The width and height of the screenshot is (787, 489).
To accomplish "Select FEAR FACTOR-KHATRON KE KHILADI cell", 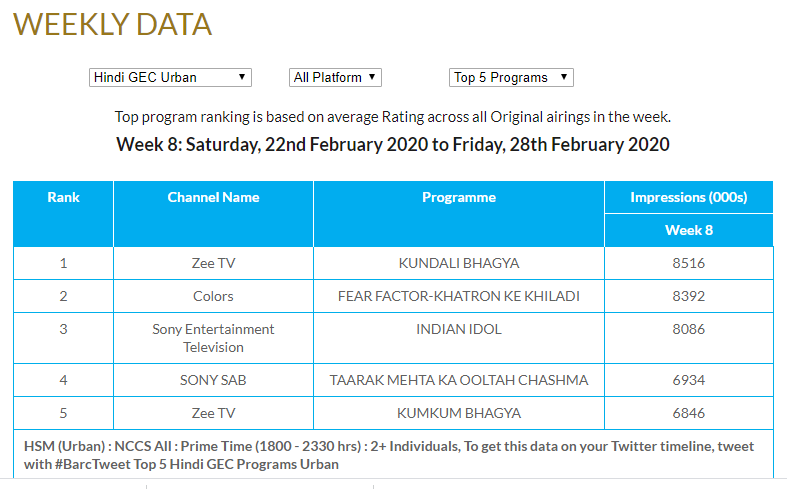I will pos(459,296).
